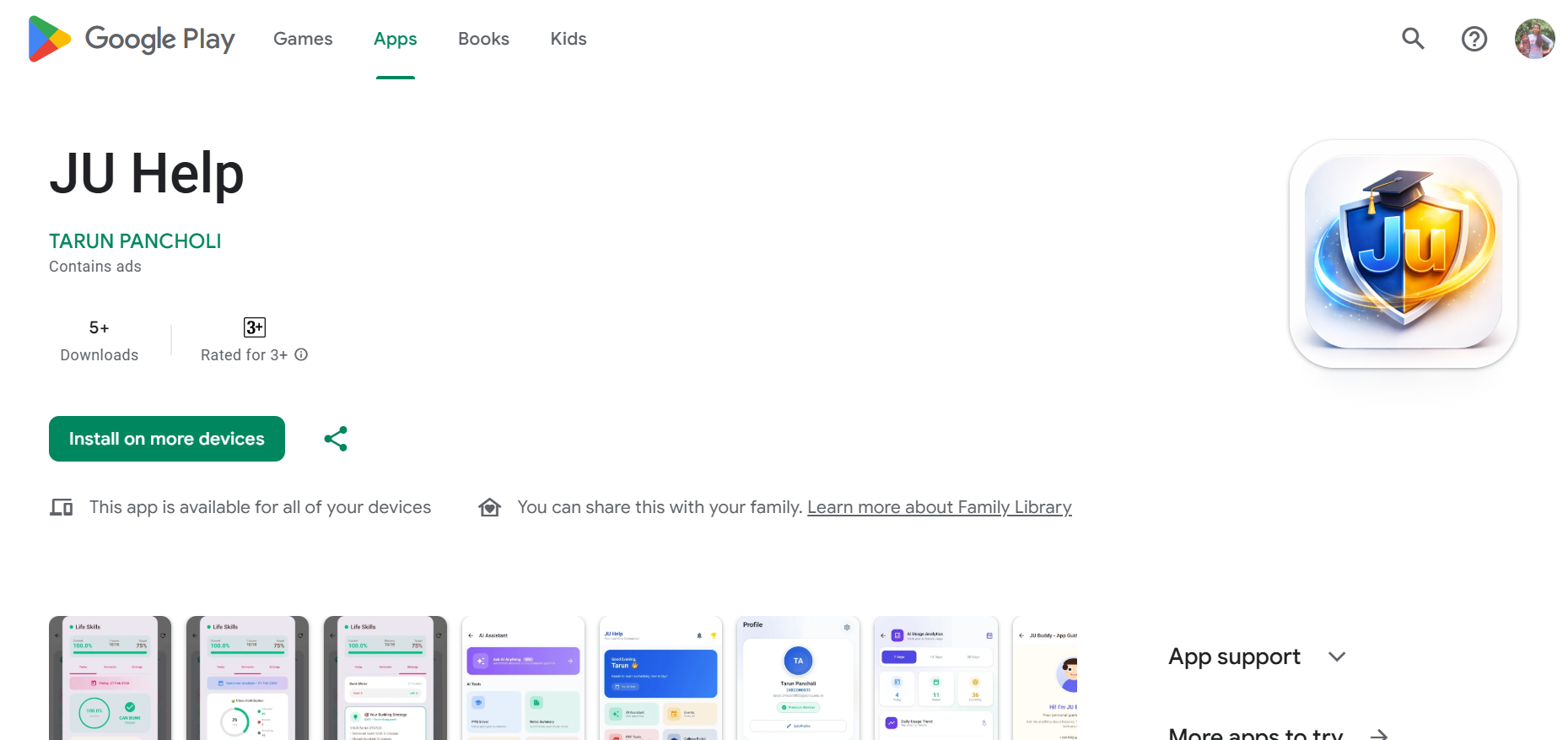
Task: Click the 3+ rating badge
Action: click(254, 327)
